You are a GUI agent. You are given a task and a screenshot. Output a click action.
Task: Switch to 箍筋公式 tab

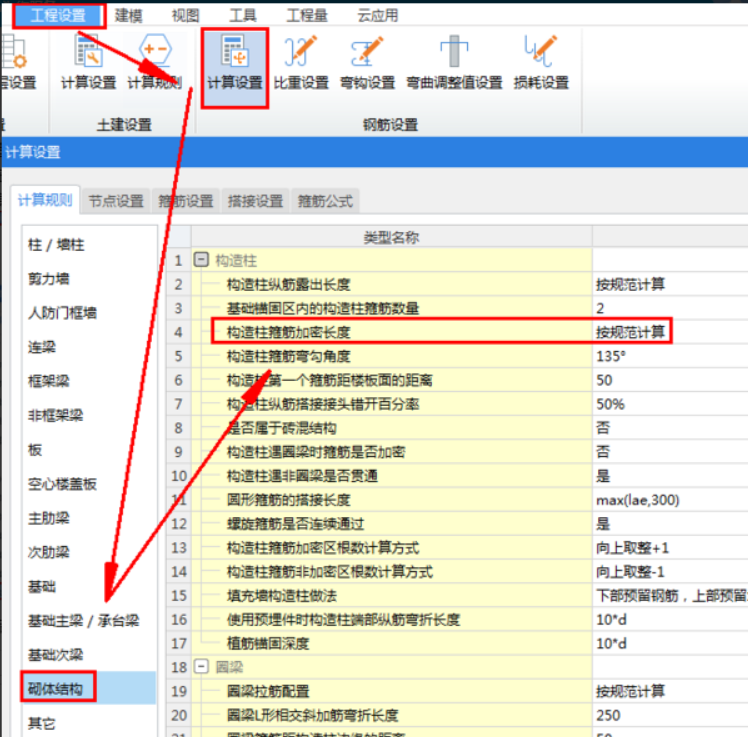point(325,201)
